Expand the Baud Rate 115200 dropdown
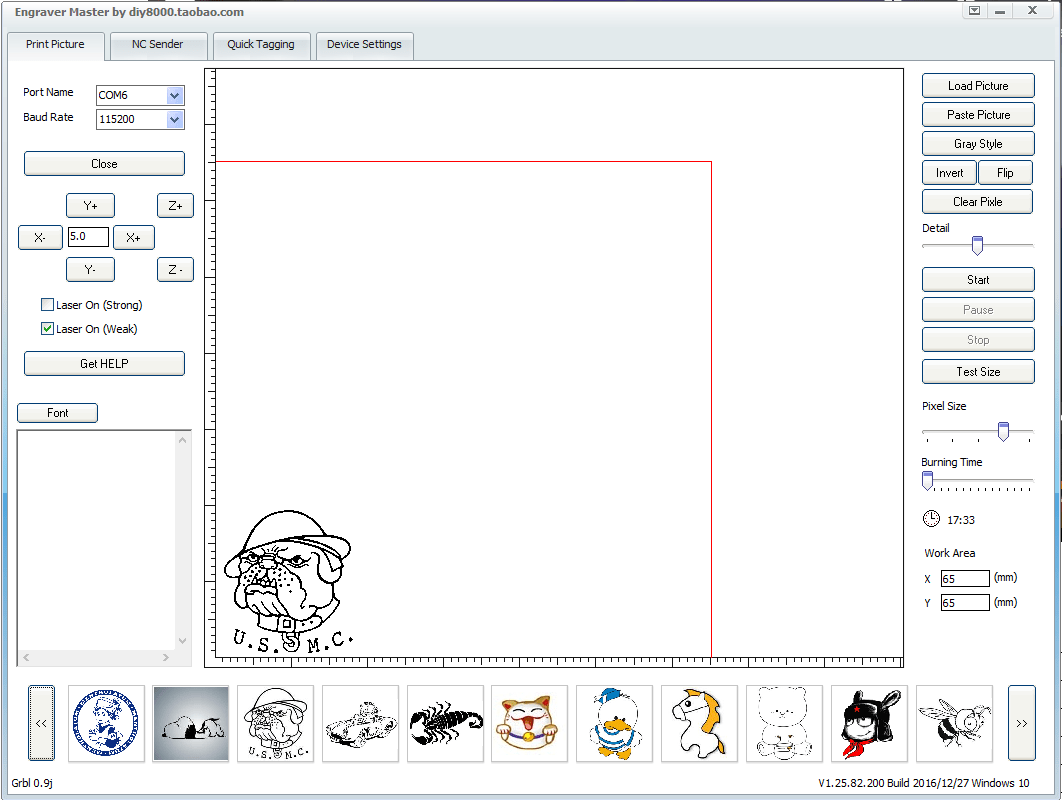Viewport: 1062px width, 800px height. pos(175,120)
